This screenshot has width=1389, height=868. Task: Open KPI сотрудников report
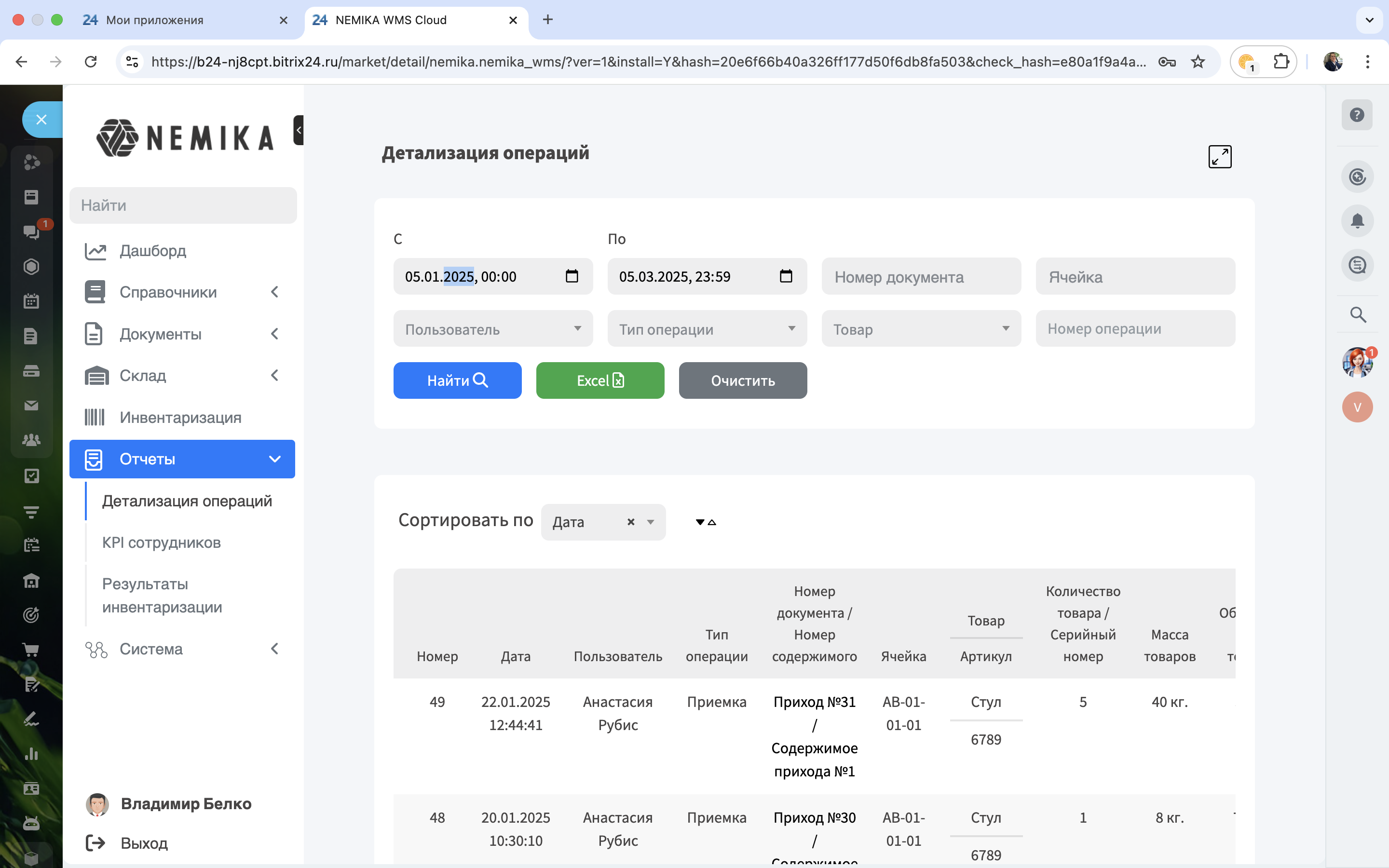pyautogui.click(x=161, y=542)
